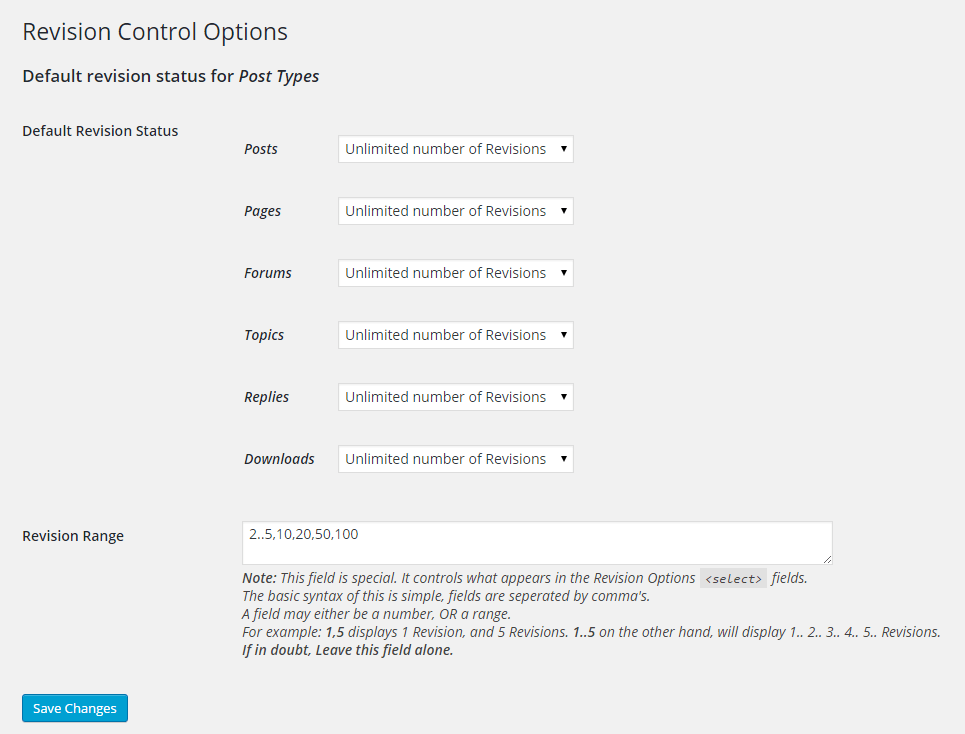
Task: Open the Downloads revisions dropdown
Action: (455, 459)
